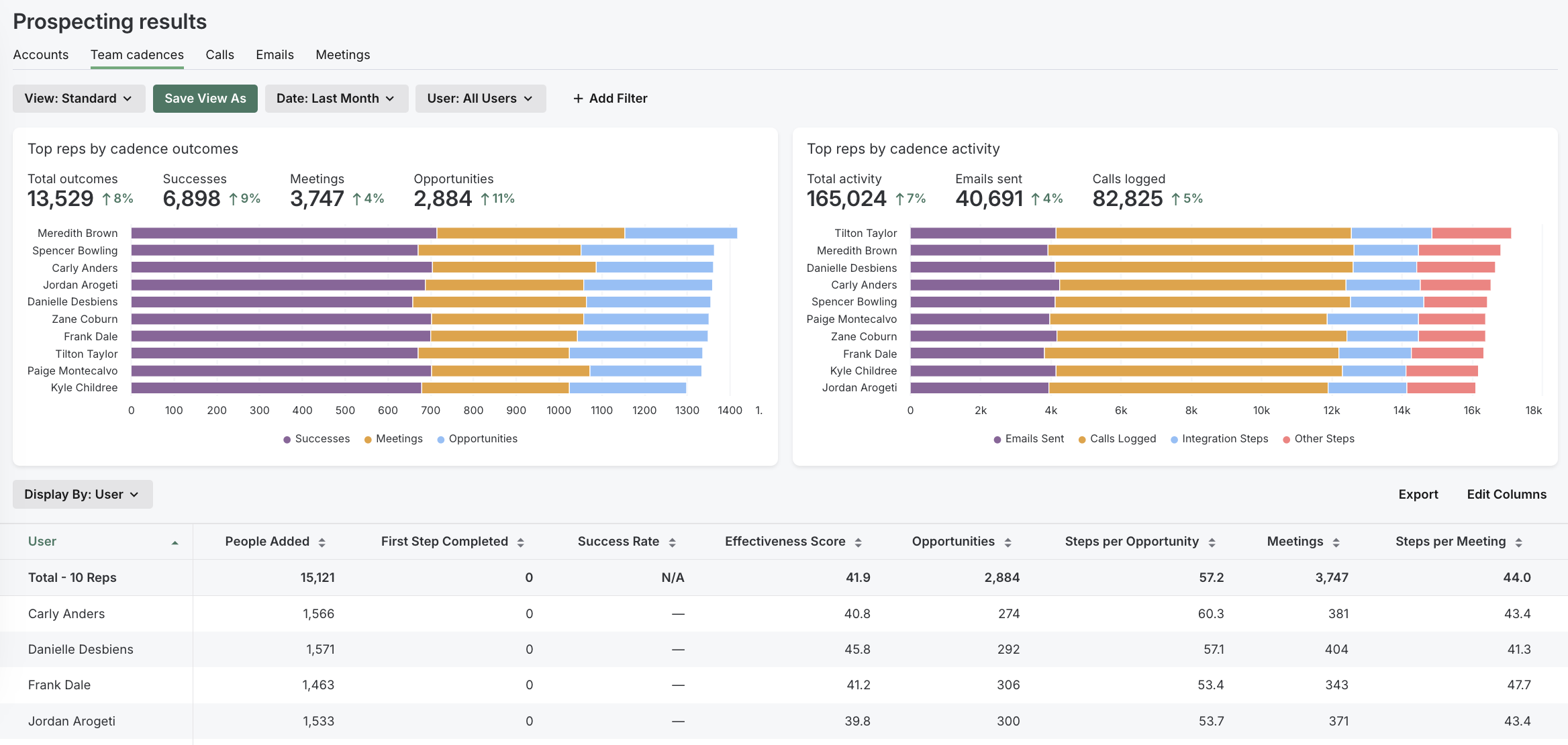Viewport: 1568px width, 745px height.
Task: Open the View: Standard dropdown
Action: (x=79, y=98)
